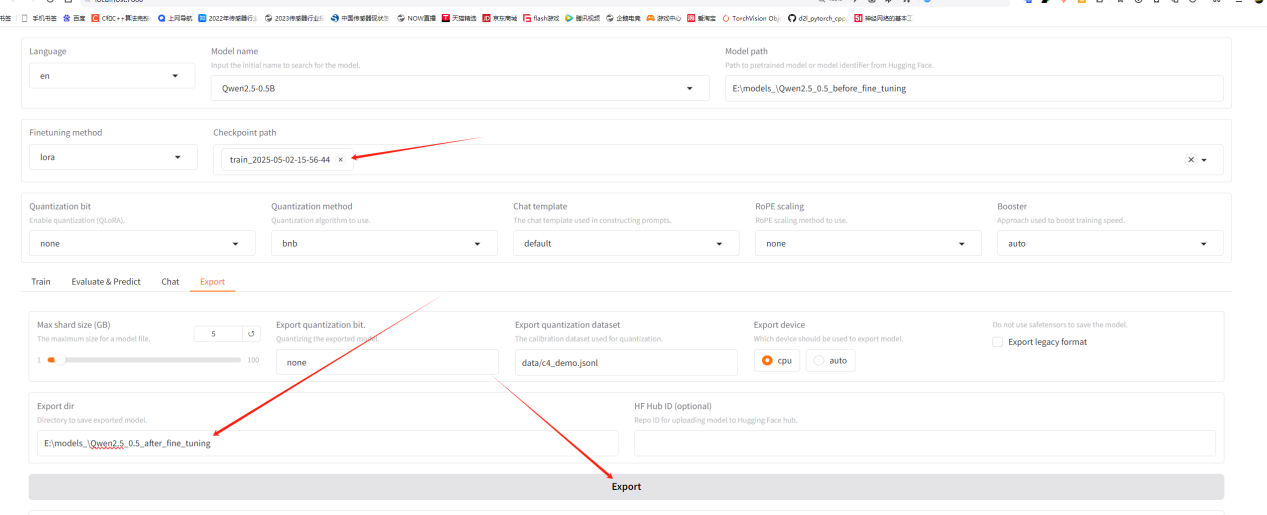Expand the Checkpoint path dropdown arrow

point(1204,159)
